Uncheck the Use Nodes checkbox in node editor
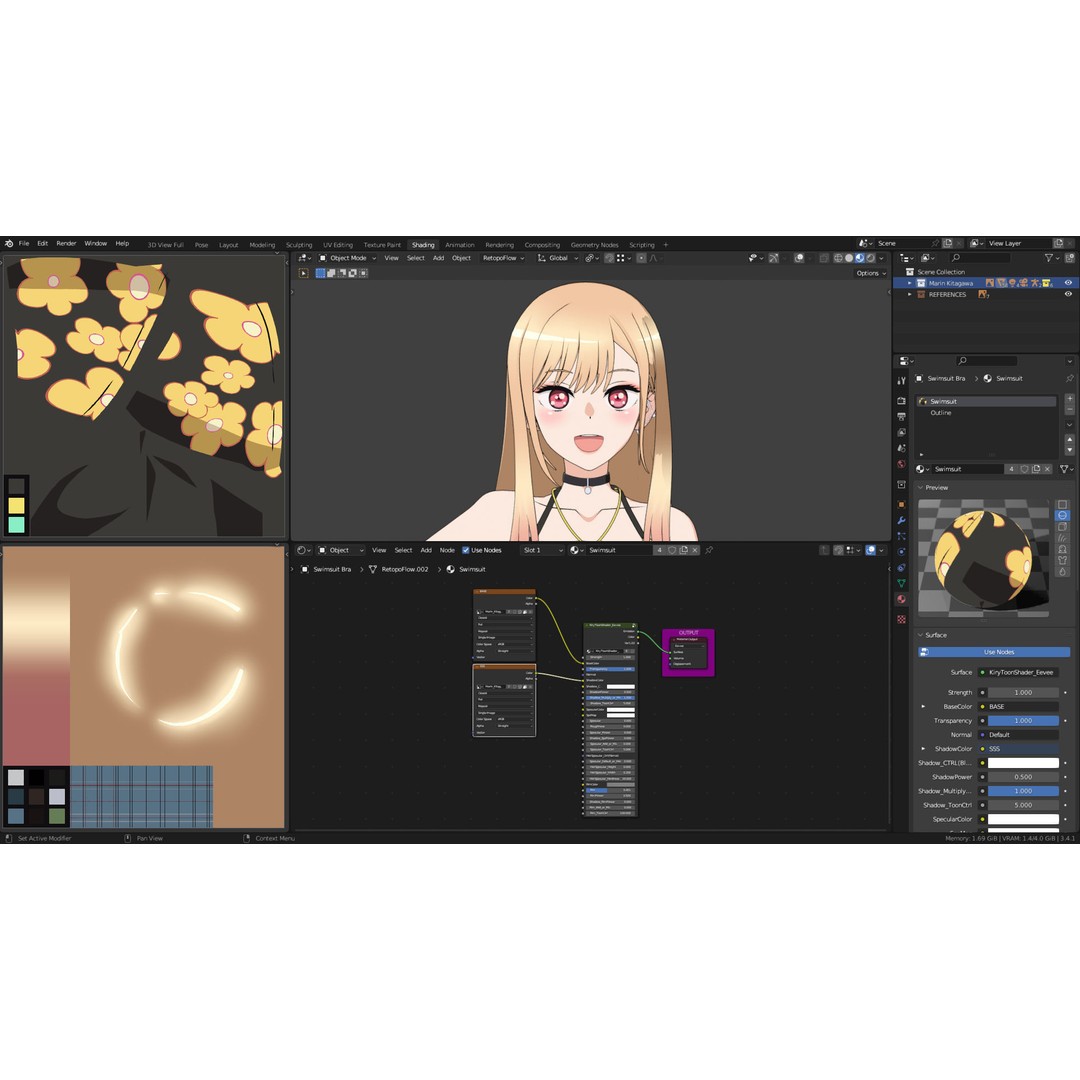 click(466, 550)
